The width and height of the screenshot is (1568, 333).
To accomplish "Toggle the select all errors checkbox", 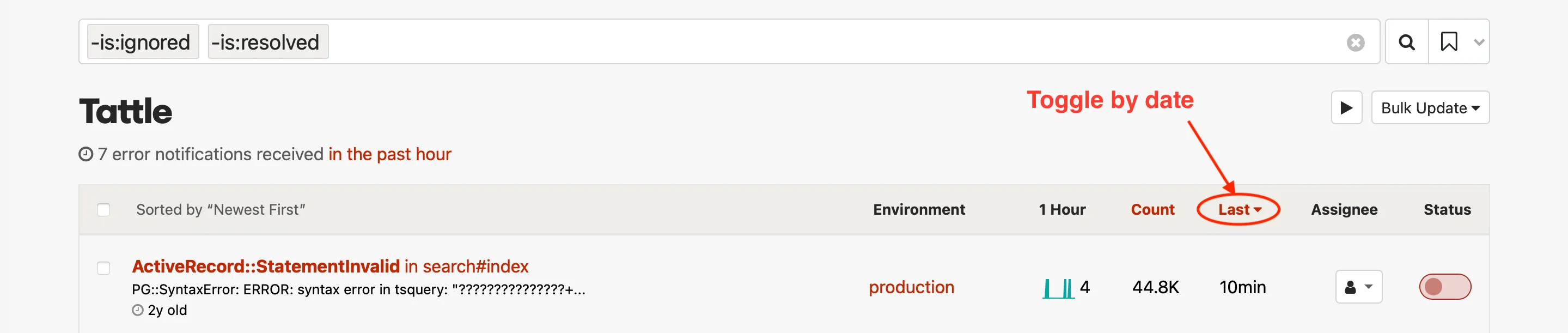I will pyautogui.click(x=103, y=210).
